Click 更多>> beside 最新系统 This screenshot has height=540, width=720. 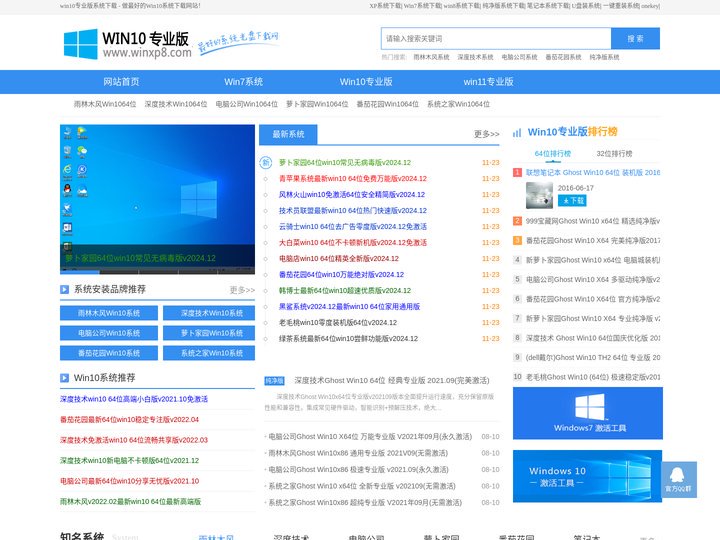pos(487,134)
